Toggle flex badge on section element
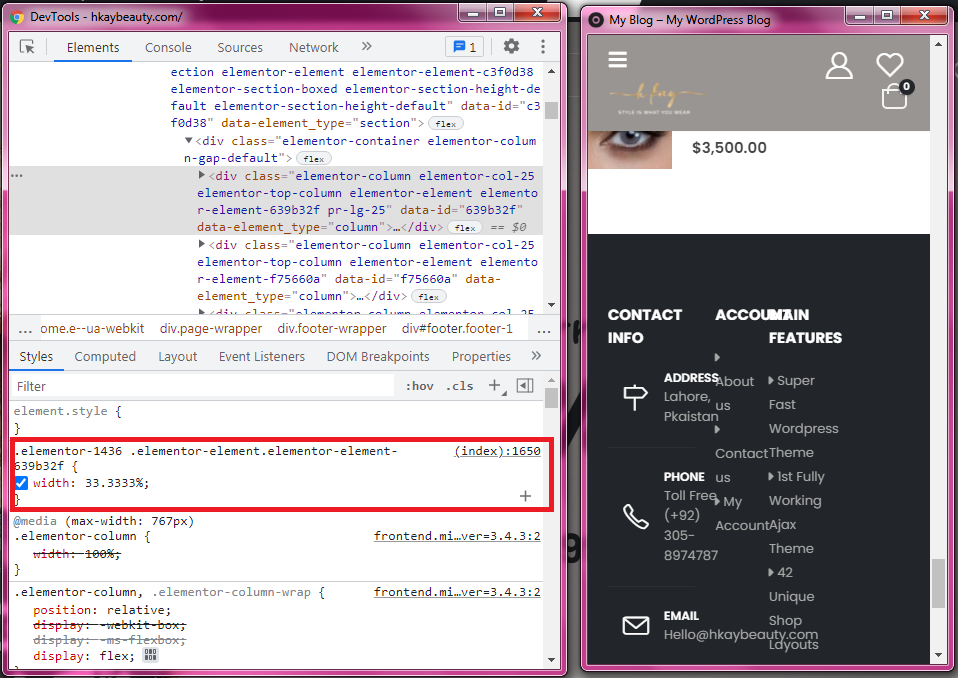The image size is (958, 678). (x=446, y=124)
